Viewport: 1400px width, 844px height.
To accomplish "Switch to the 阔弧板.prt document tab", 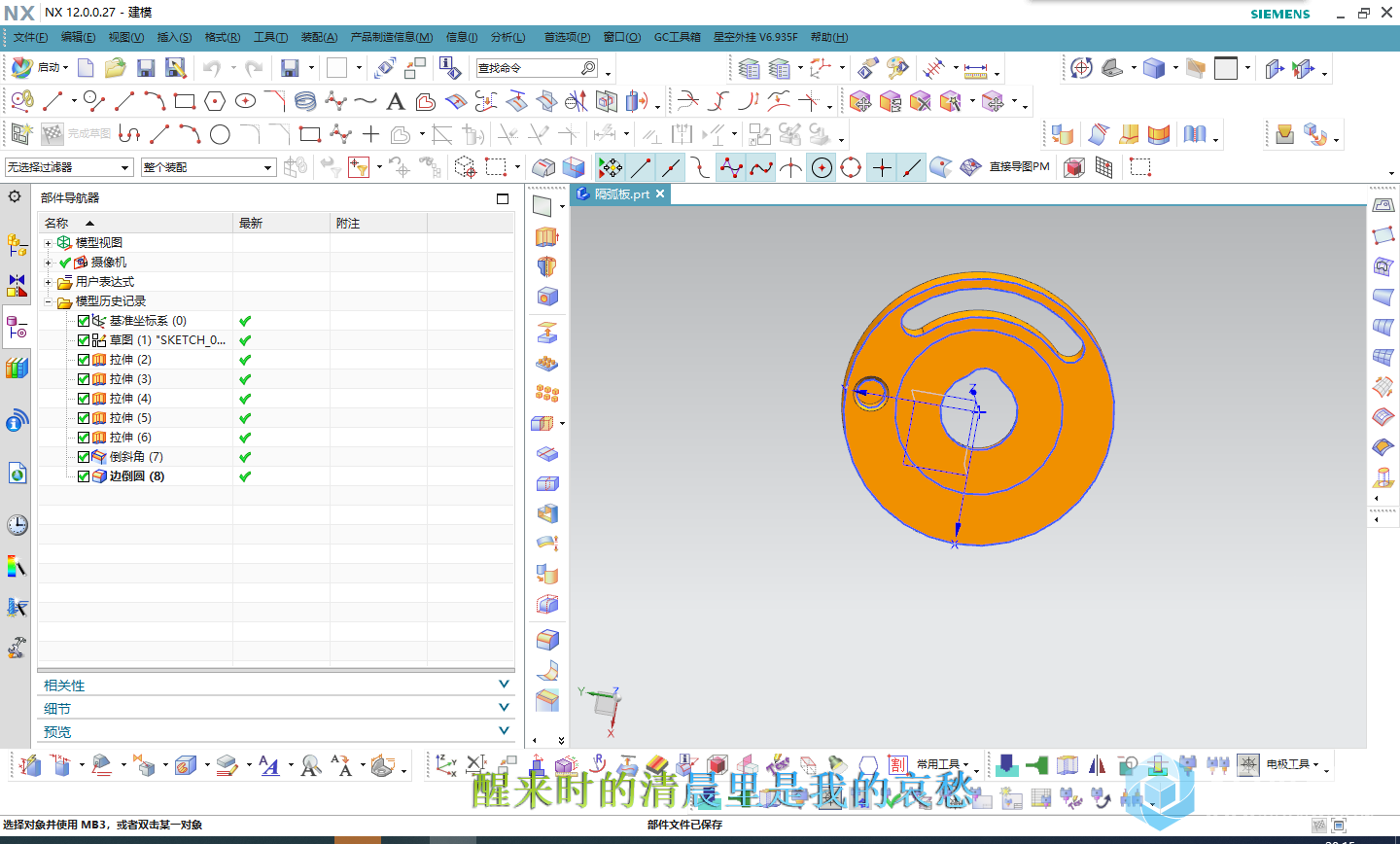I will pyautogui.click(x=621, y=194).
